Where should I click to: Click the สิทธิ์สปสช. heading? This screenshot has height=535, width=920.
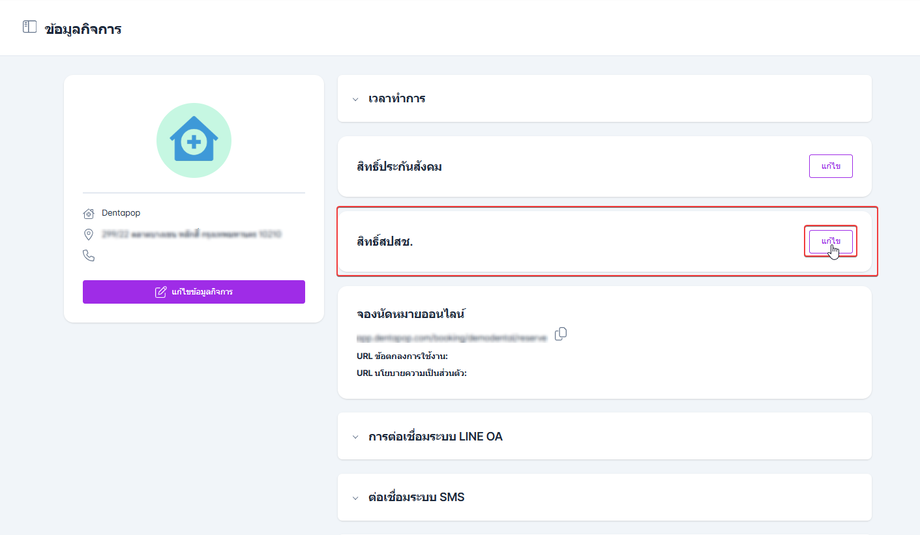384,241
